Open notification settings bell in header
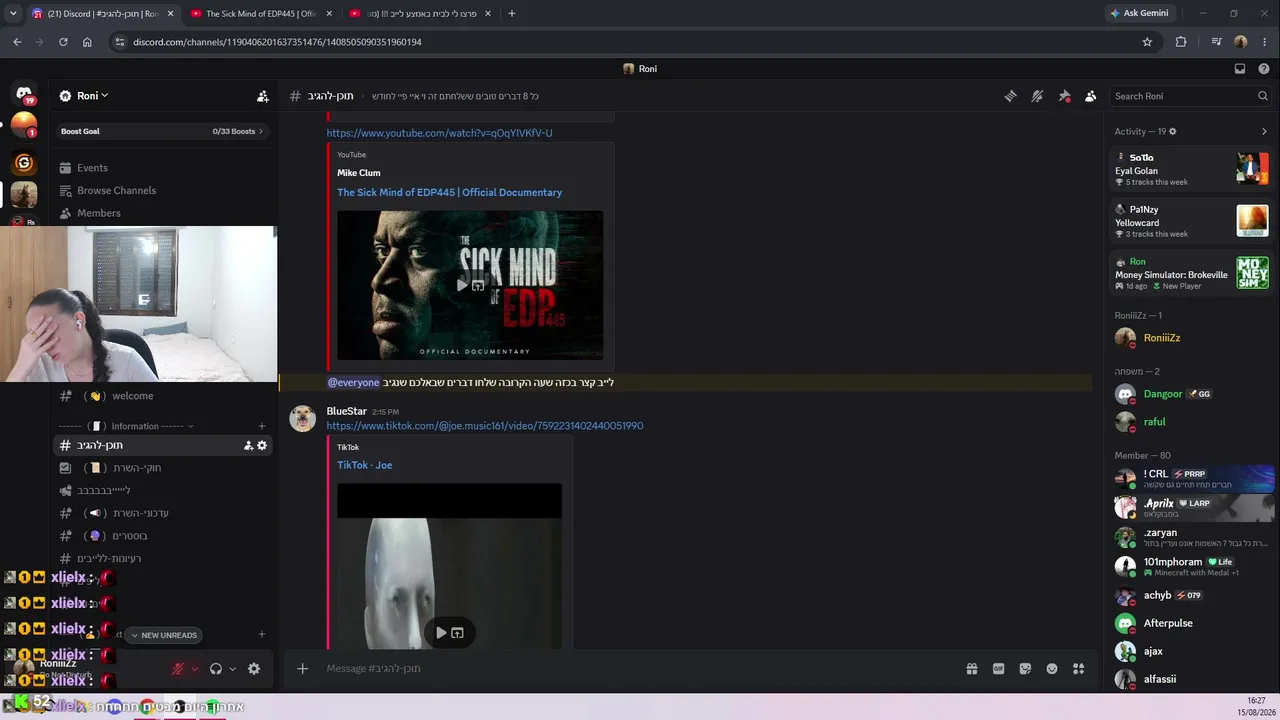 click(x=1037, y=96)
